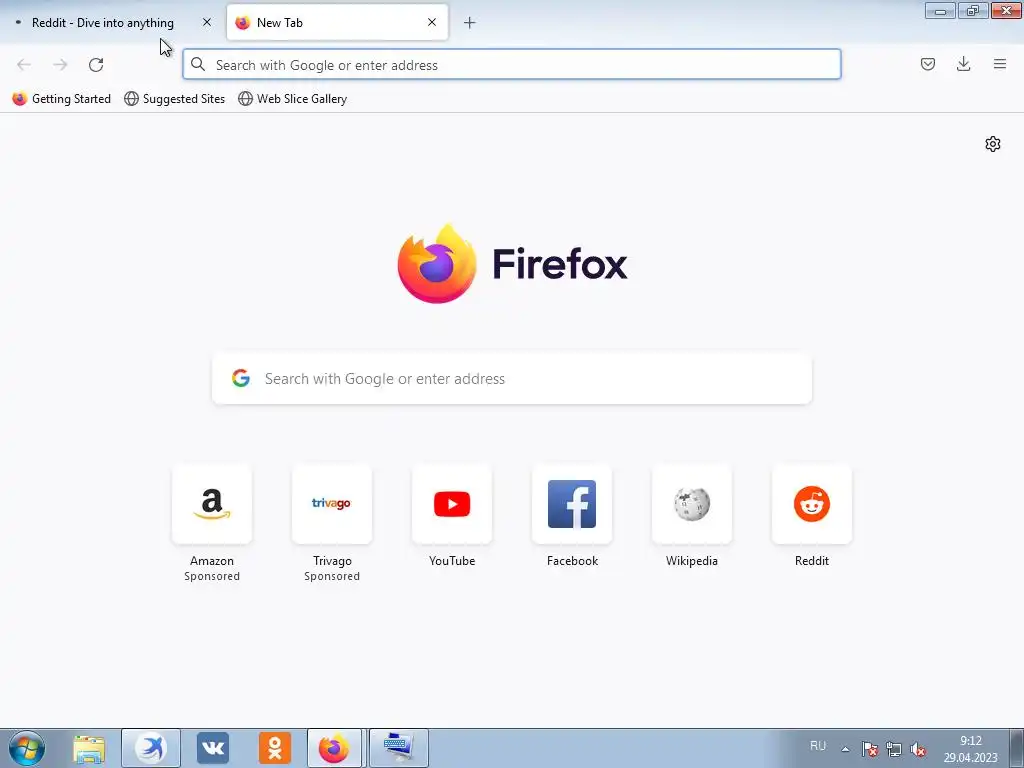Open Web Slice Gallery bookmark
Image resolution: width=1024 pixels, height=768 pixels.
tap(293, 99)
